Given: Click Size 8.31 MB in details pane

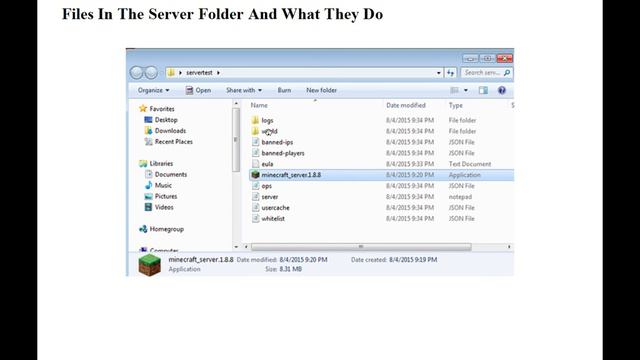Looking at the screenshot, I should pos(284,269).
